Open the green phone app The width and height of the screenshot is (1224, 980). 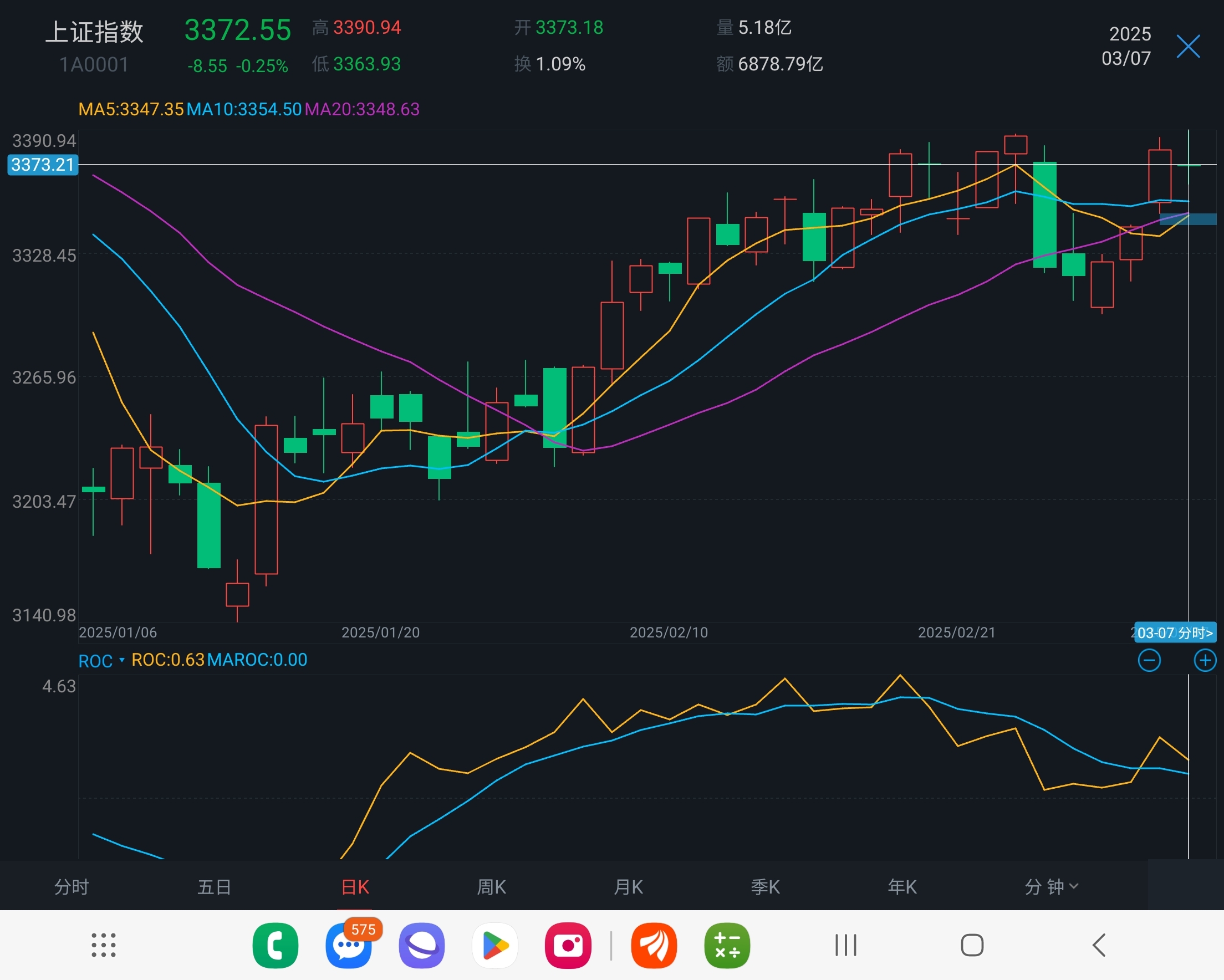click(276, 946)
